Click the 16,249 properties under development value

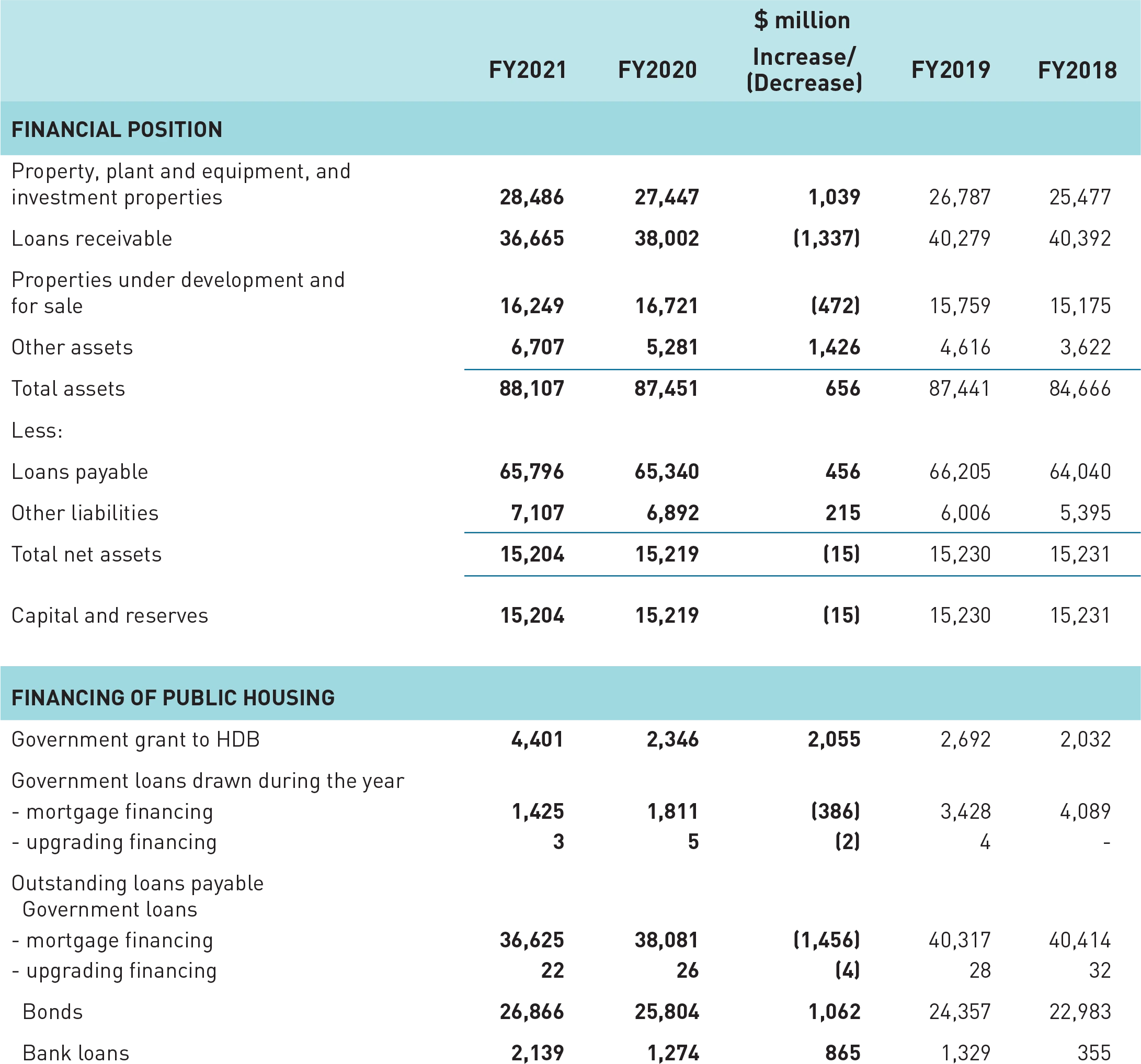(x=532, y=306)
